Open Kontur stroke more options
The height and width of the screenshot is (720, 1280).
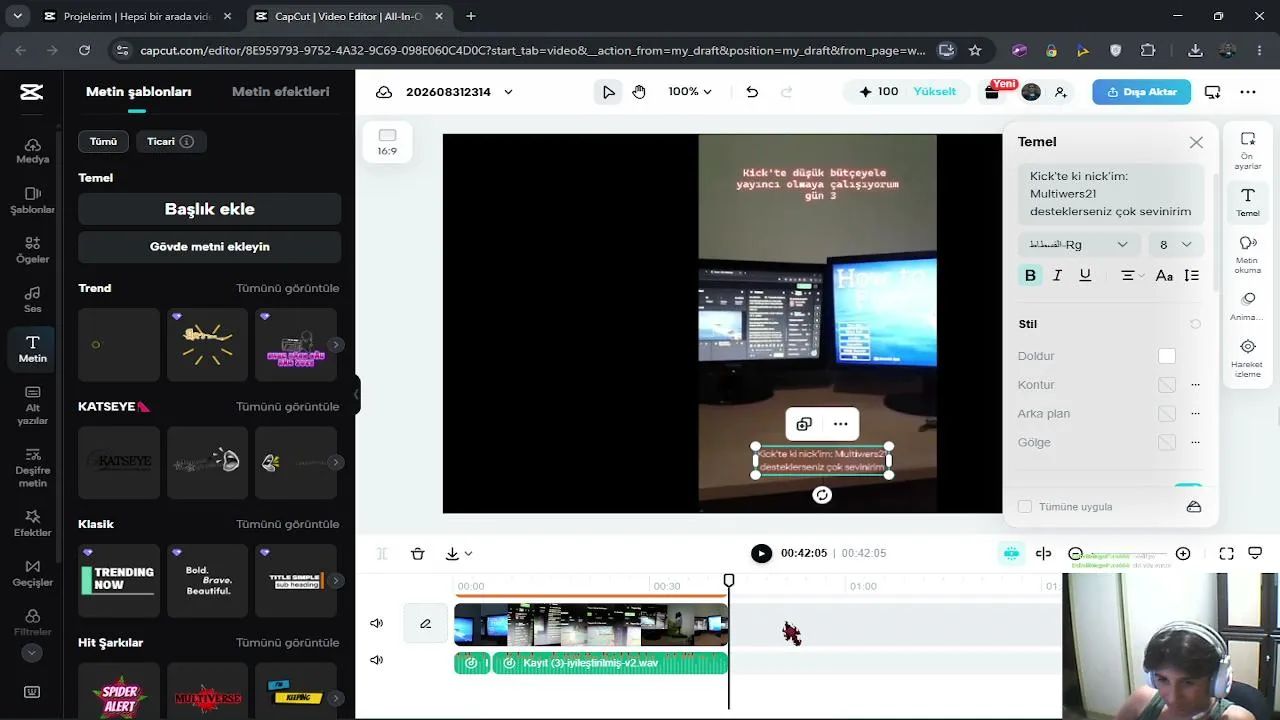pyautogui.click(x=1195, y=385)
